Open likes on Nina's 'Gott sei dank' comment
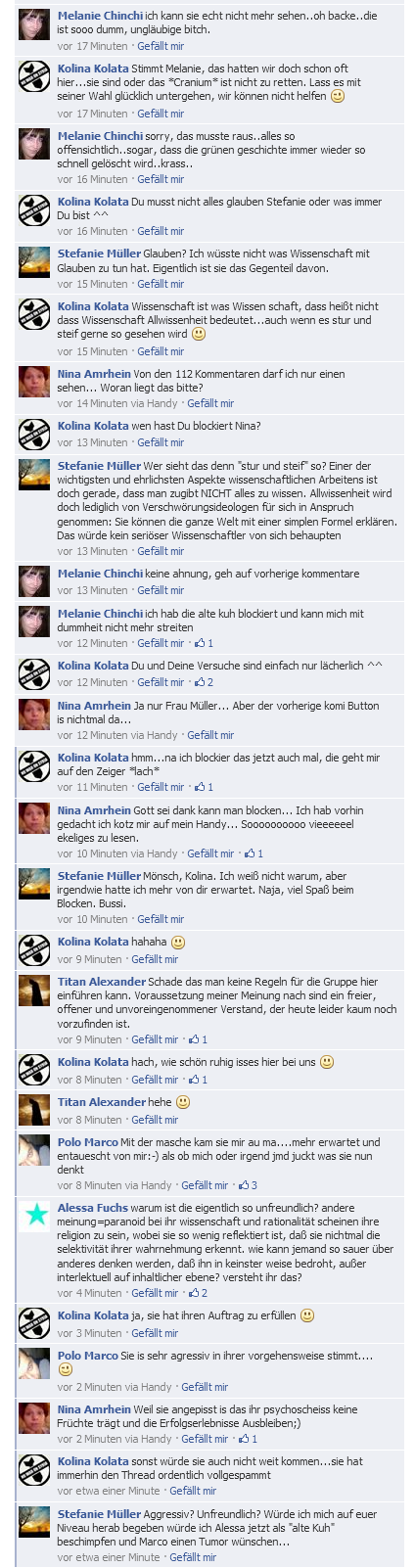This screenshot has width=415, height=1568. coord(254,853)
